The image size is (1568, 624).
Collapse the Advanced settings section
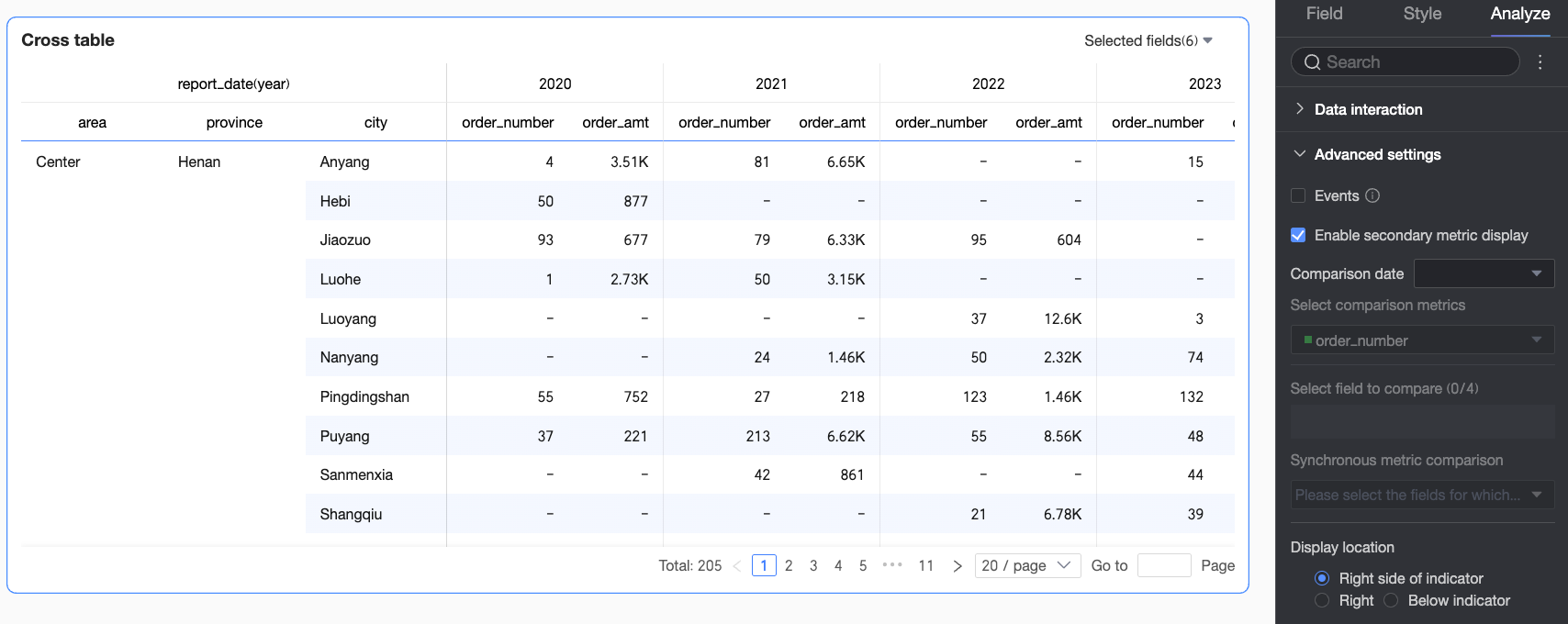(x=1421, y=154)
